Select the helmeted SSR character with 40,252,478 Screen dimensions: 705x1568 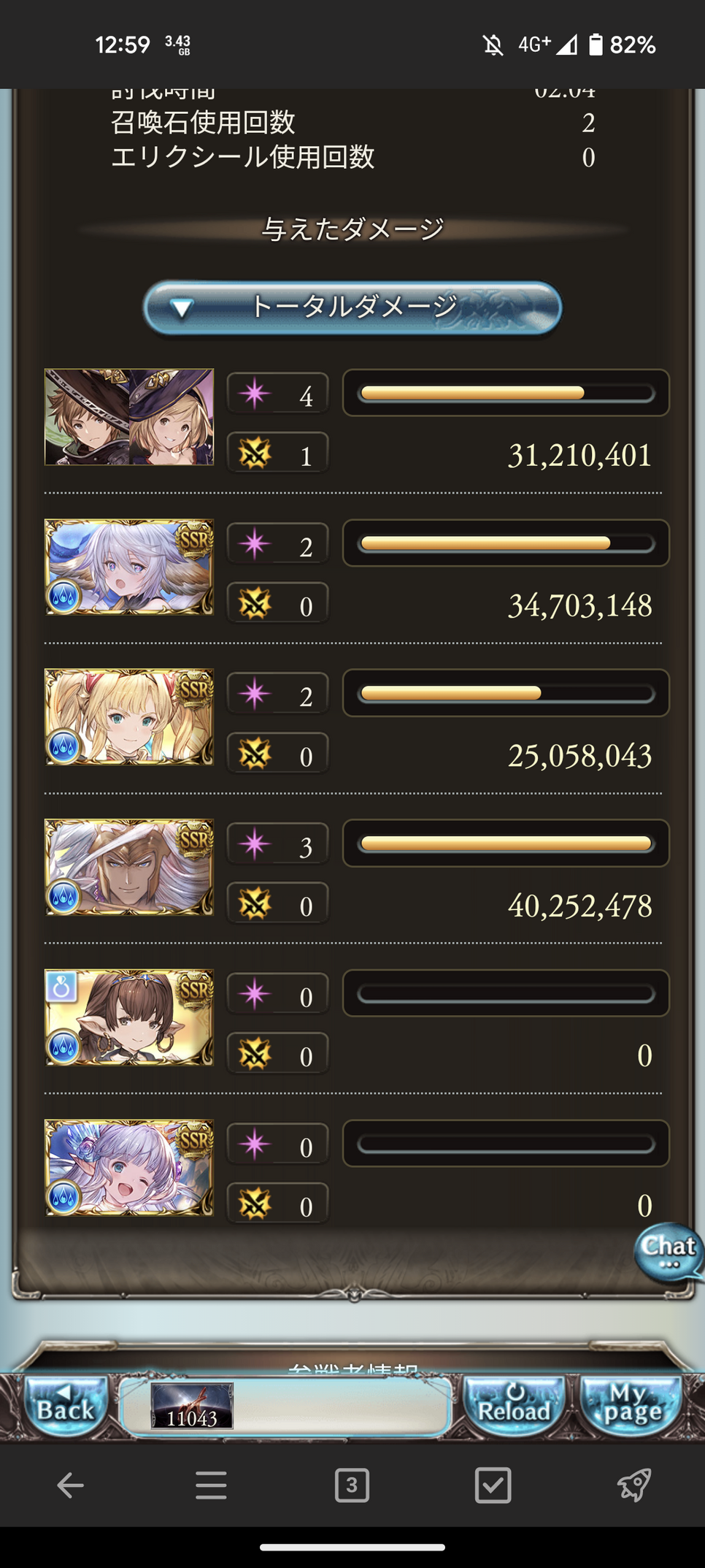click(x=129, y=867)
